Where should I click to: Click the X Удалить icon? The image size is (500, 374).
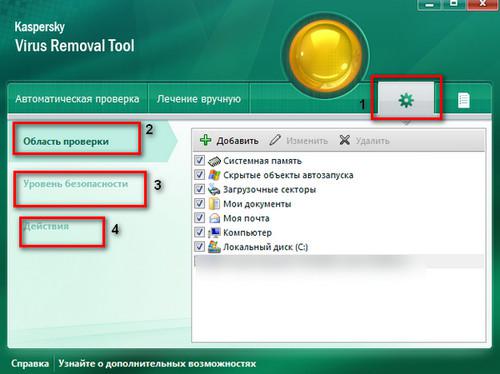pos(345,140)
